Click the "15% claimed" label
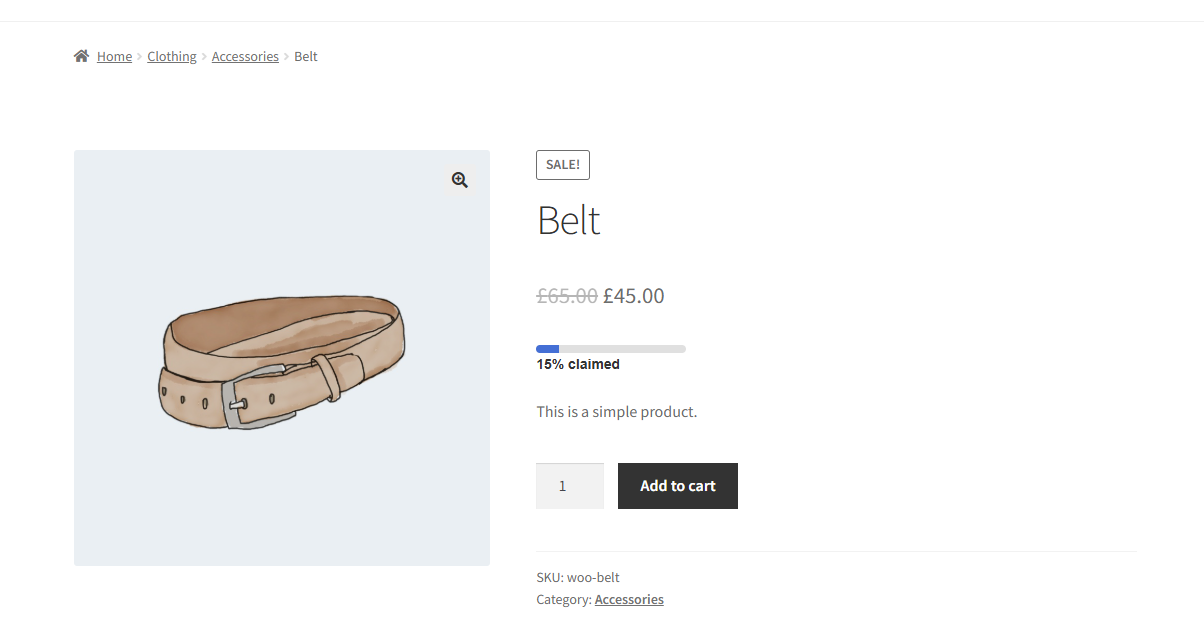This screenshot has width=1204, height=626. (x=578, y=365)
